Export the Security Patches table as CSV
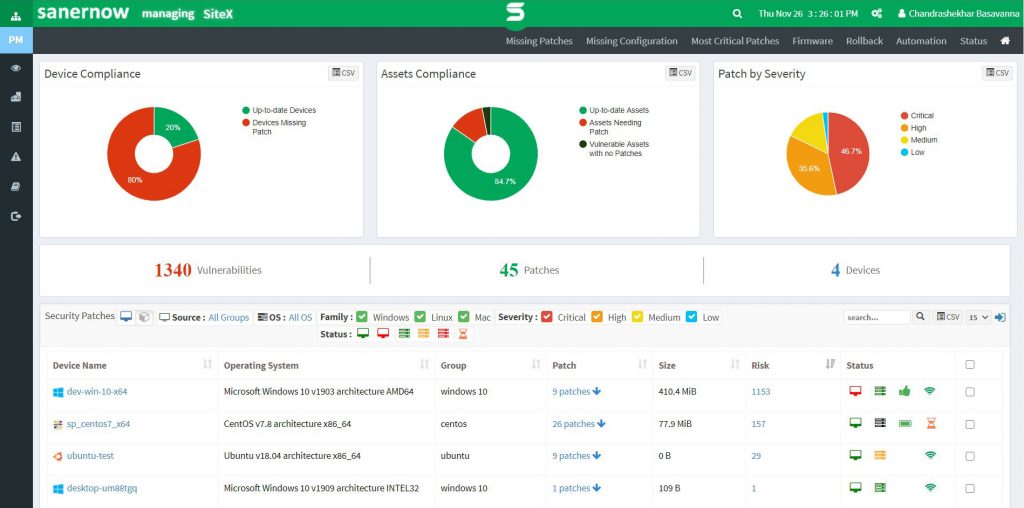 pyautogui.click(x=948, y=317)
